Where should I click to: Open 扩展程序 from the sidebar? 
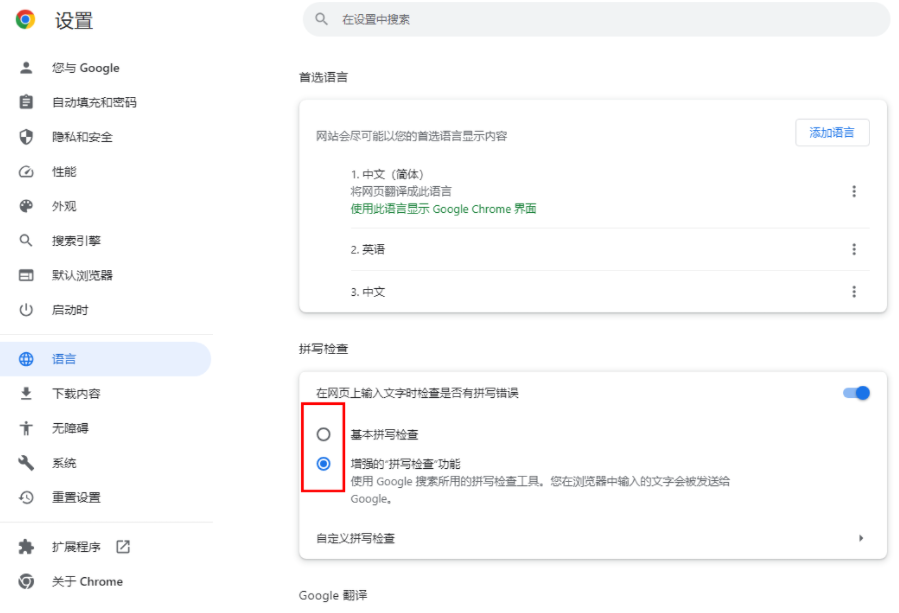pyautogui.click(x=105, y=546)
